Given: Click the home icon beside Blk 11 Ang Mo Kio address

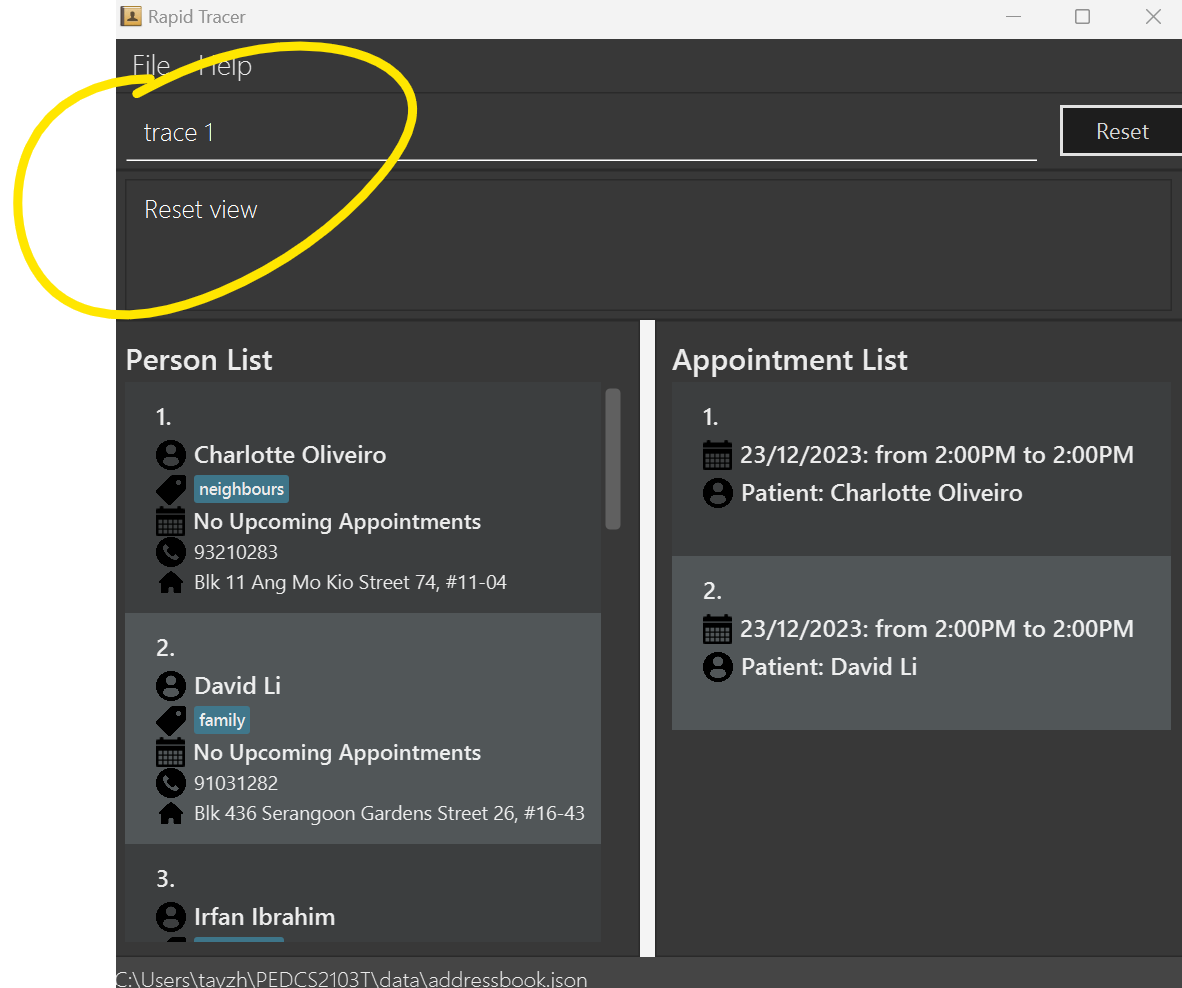Looking at the screenshot, I should click(171, 583).
